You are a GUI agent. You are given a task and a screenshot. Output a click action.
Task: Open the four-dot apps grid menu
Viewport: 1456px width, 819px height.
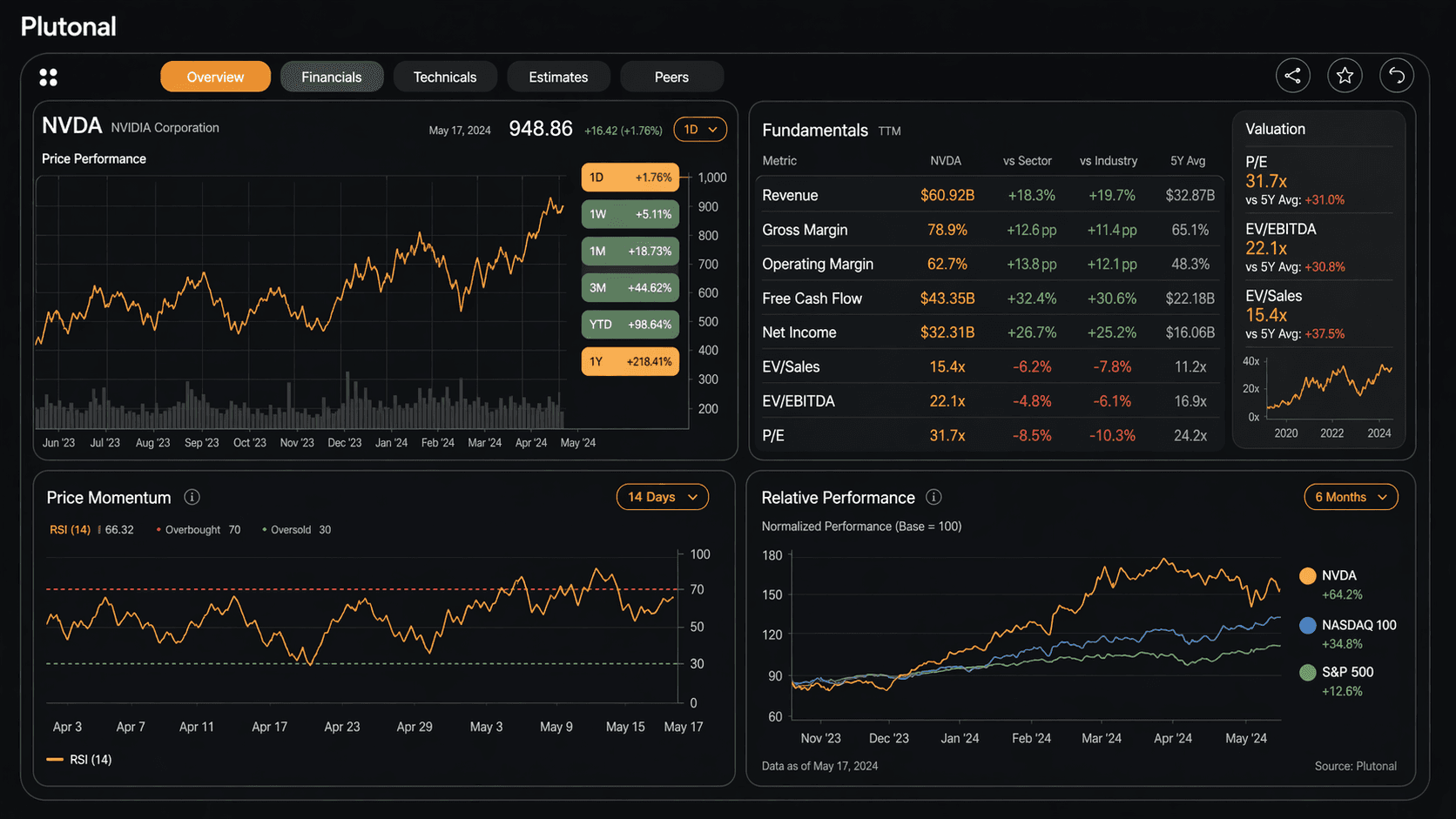point(49,77)
